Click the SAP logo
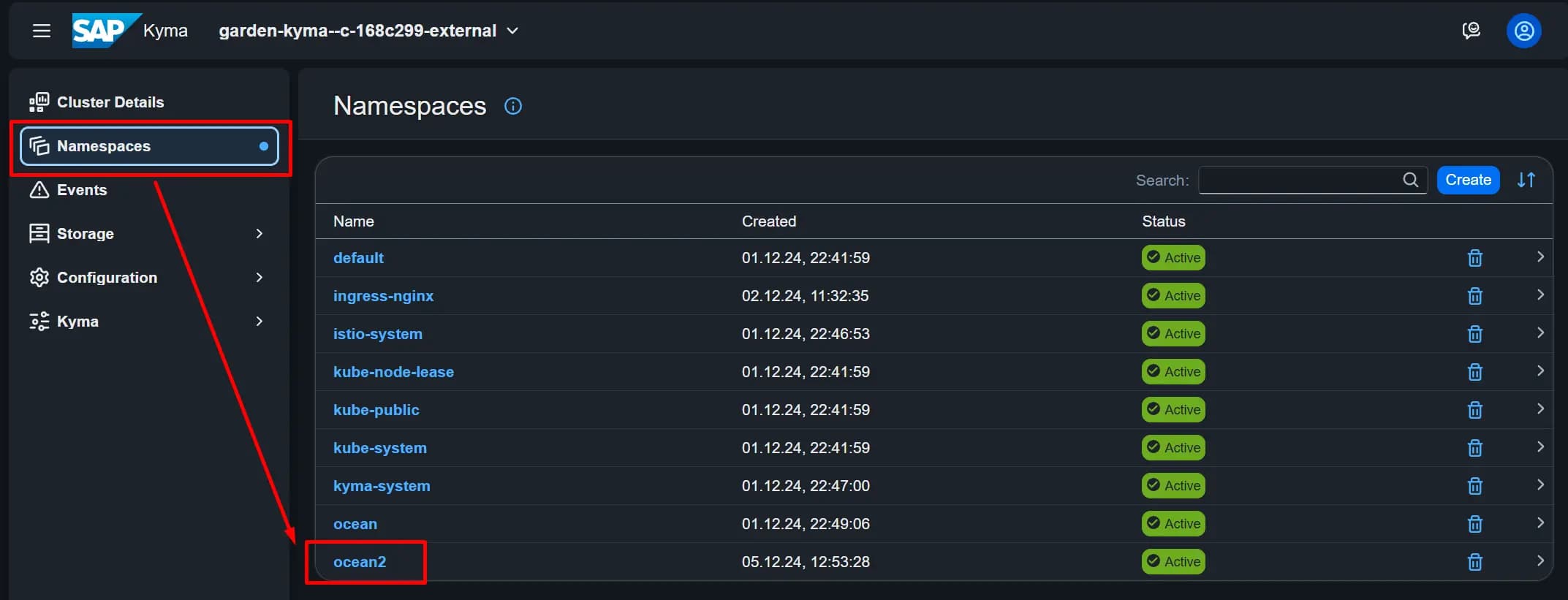Screen dimensions: 1568x600 point(106,31)
